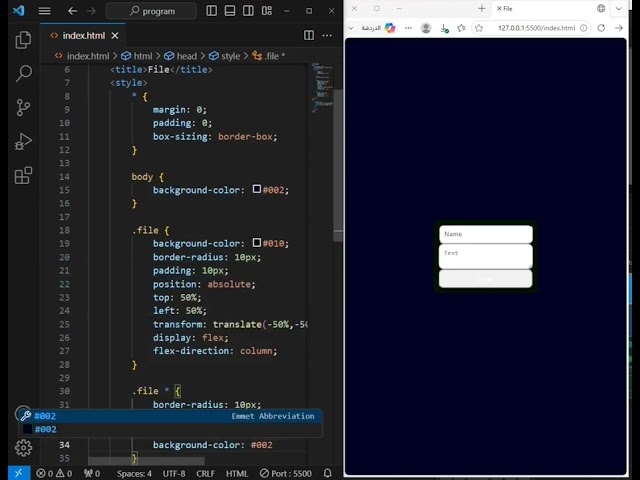Change end of line sequence CRLF
The image size is (640, 480).
[x=205, y=473]
